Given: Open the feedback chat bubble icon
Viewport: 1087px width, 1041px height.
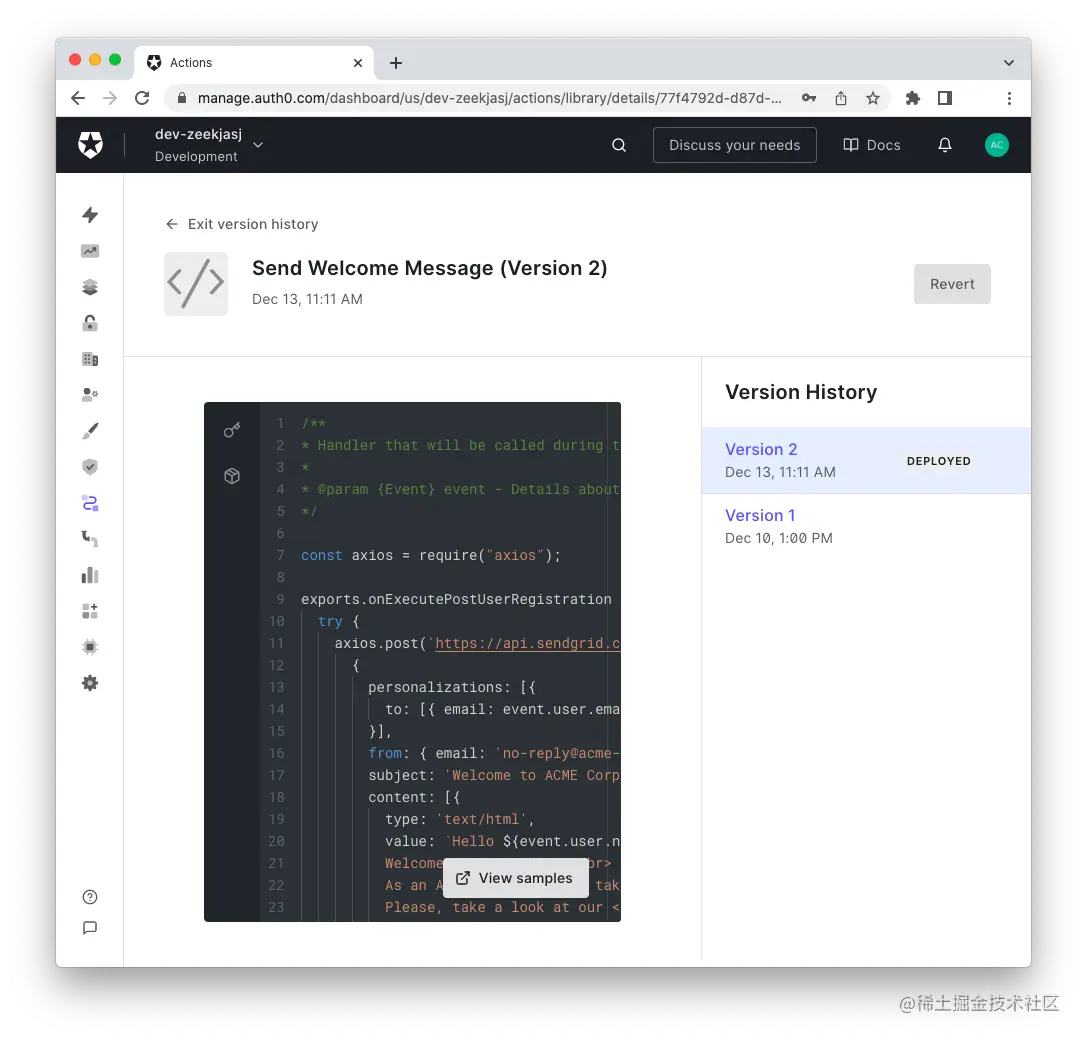Looking at the screenshot, I should tap(90, 927).
